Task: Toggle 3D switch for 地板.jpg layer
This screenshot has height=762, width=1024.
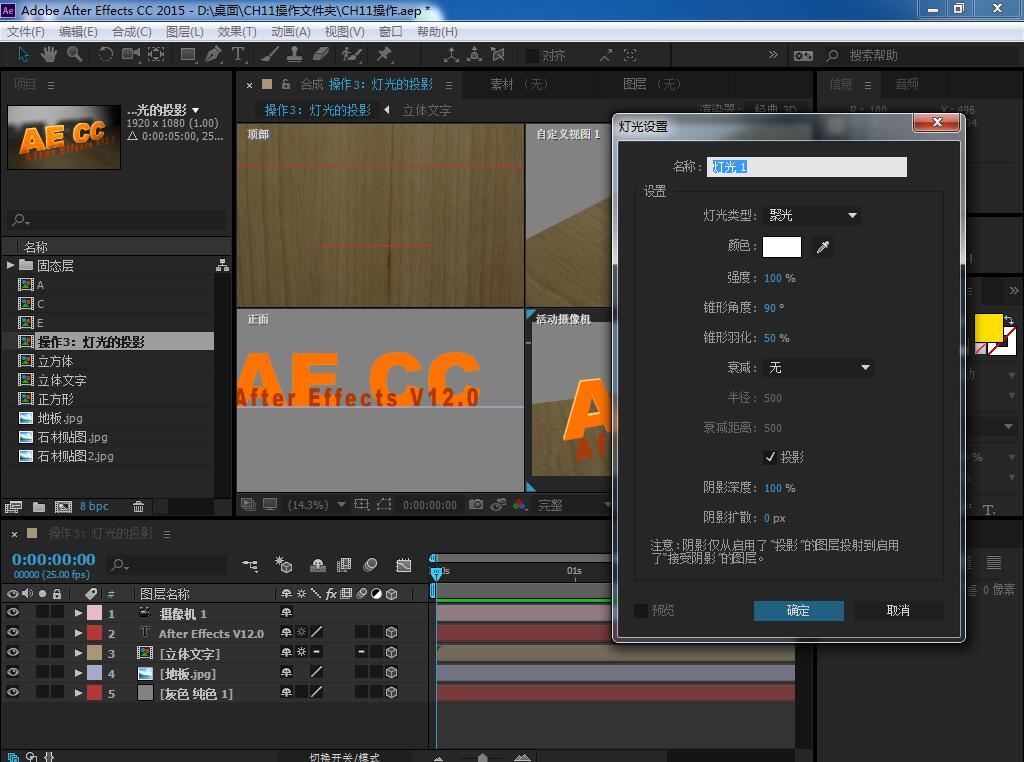Action: tap(392, 673)
